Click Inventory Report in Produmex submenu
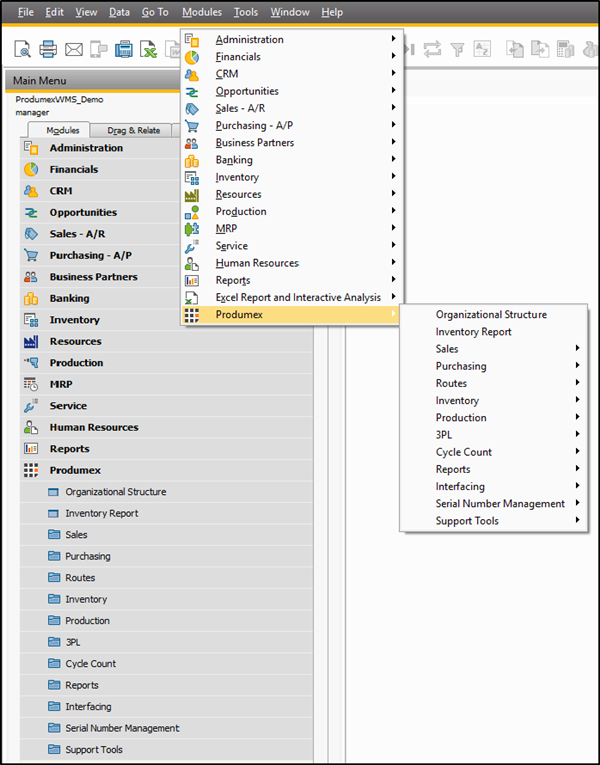600x765 pixels. click(x=473, y=332)
